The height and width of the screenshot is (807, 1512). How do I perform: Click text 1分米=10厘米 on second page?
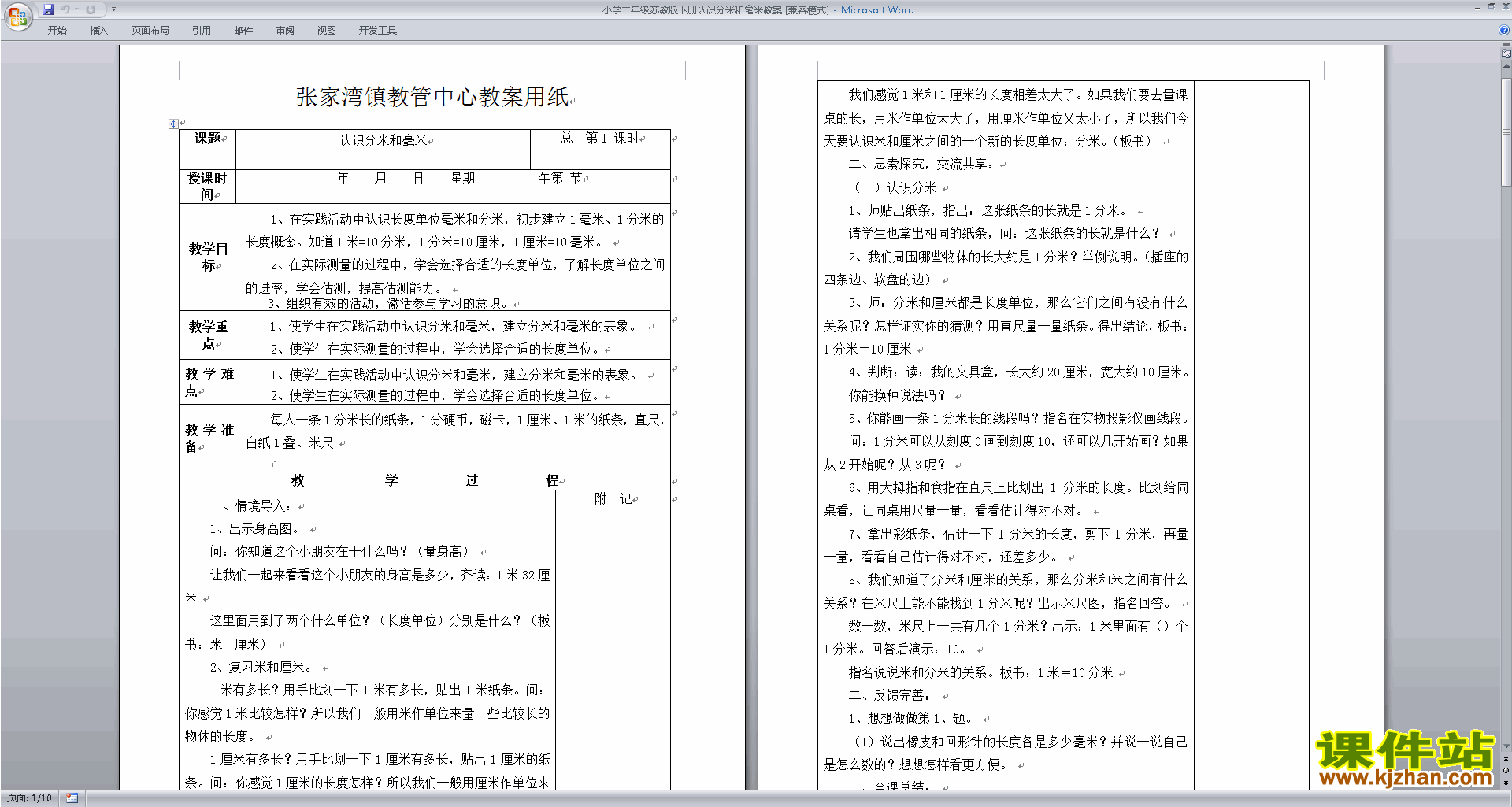click(x=867, y=349)
